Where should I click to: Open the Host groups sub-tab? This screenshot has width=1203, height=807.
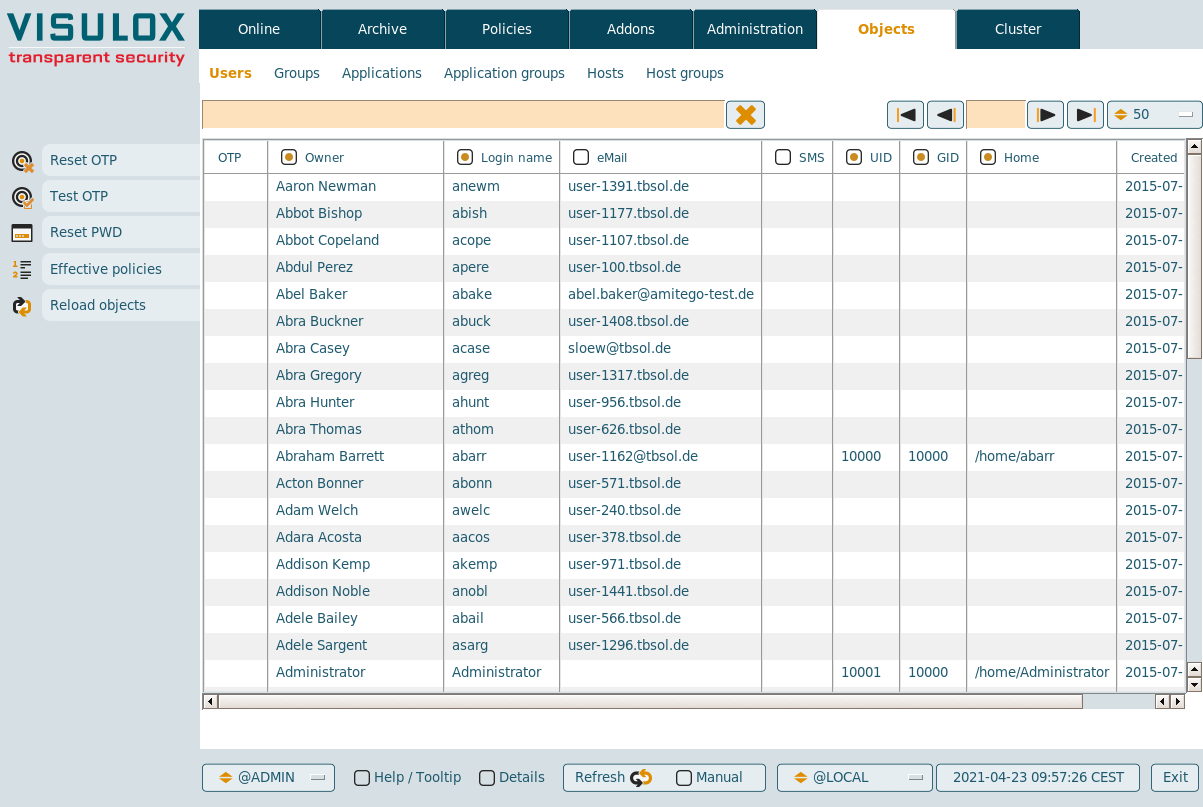[684, 73]
